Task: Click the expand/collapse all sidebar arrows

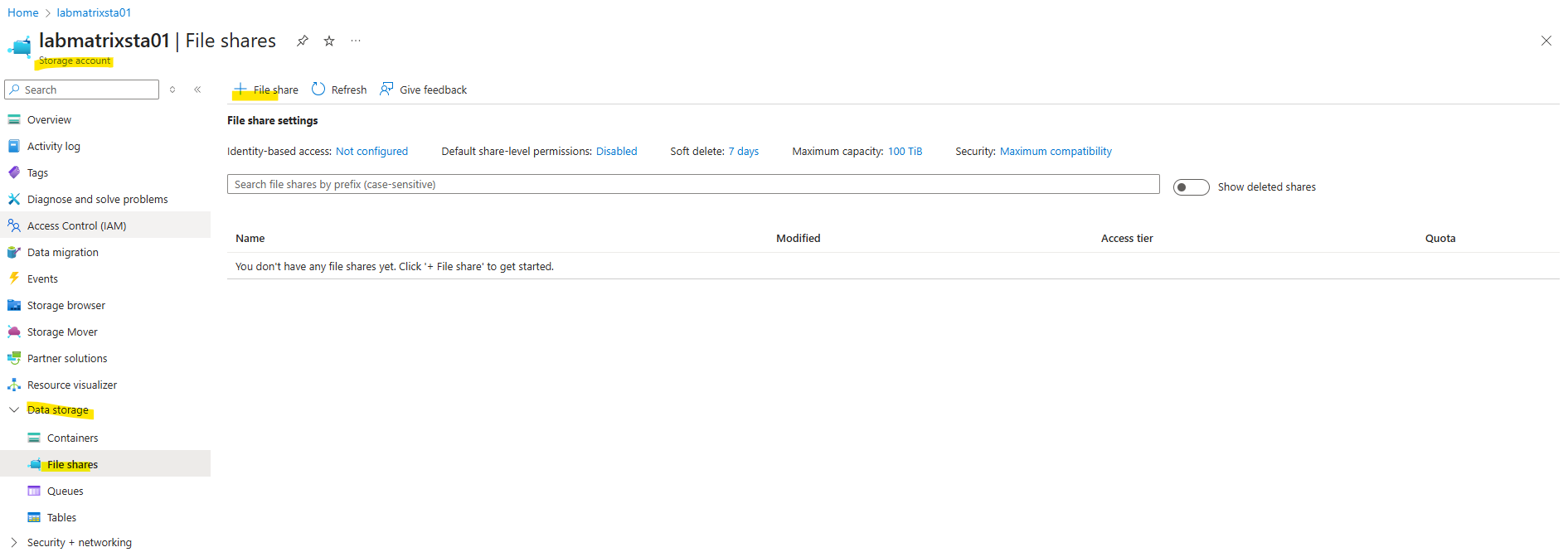Action: pos(172,90)
